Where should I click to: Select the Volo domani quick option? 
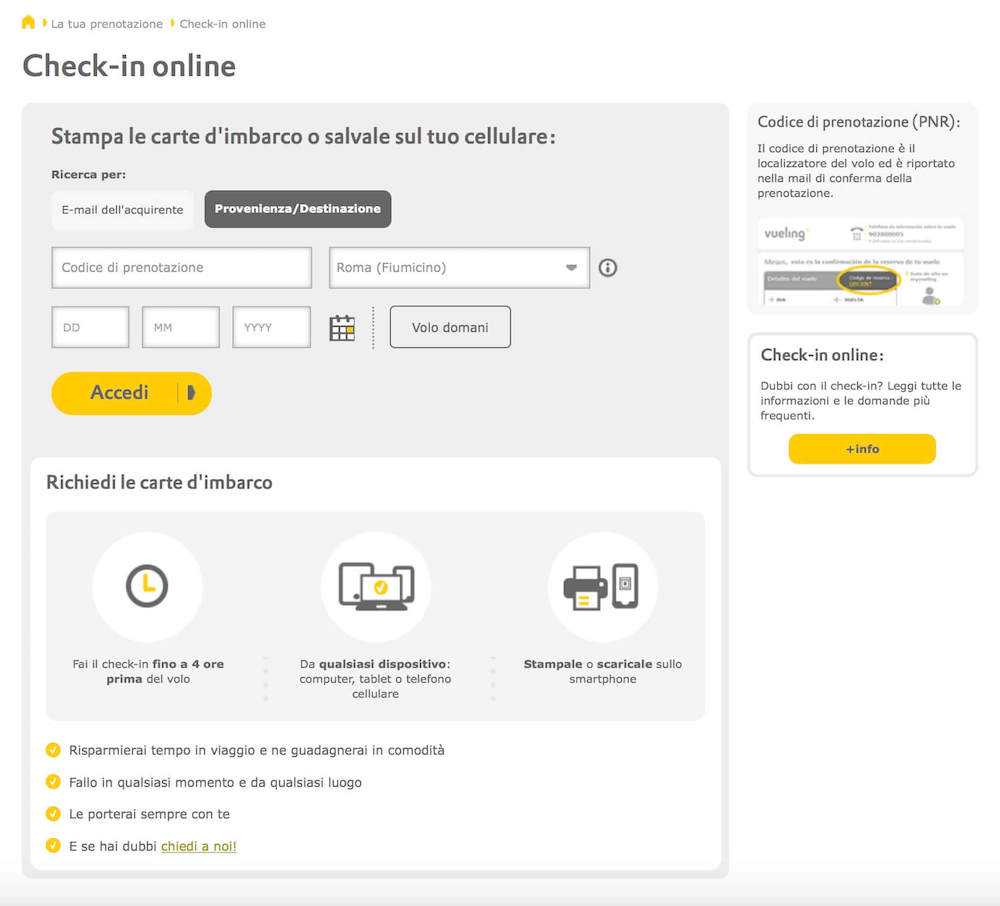(450, 326)
